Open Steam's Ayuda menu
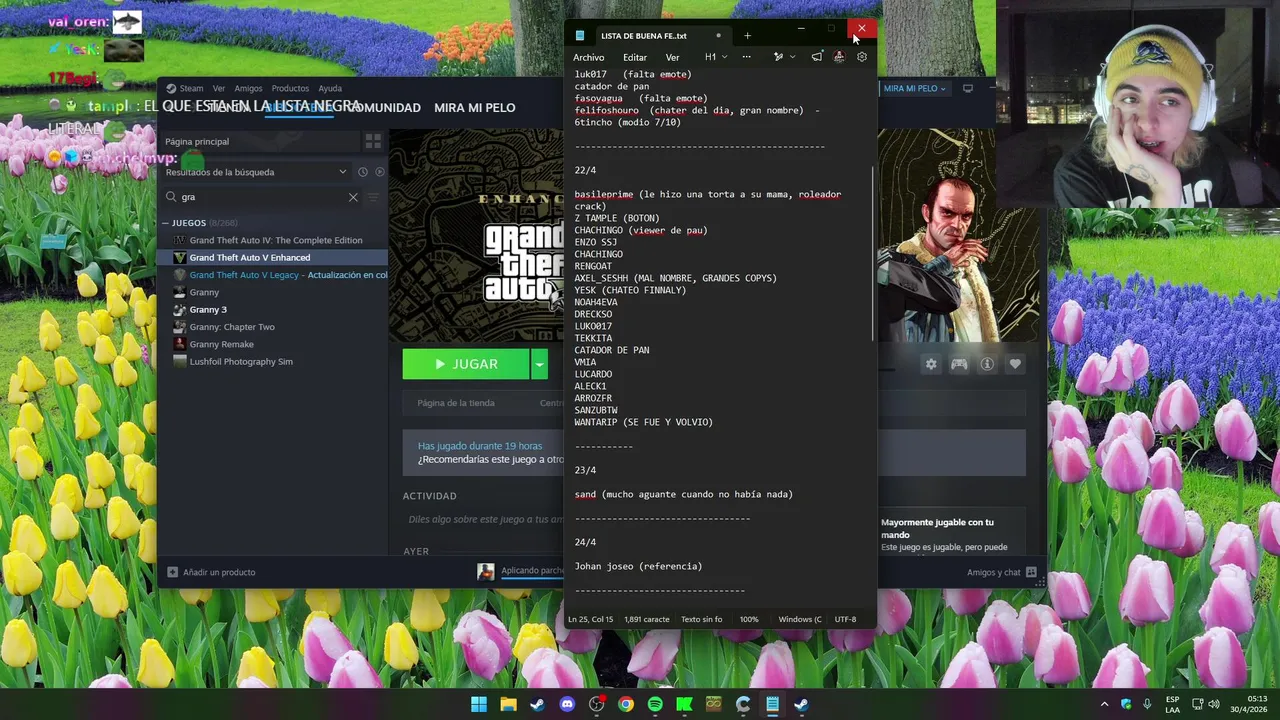1280x720 pixels. click(x=330, y=88)
